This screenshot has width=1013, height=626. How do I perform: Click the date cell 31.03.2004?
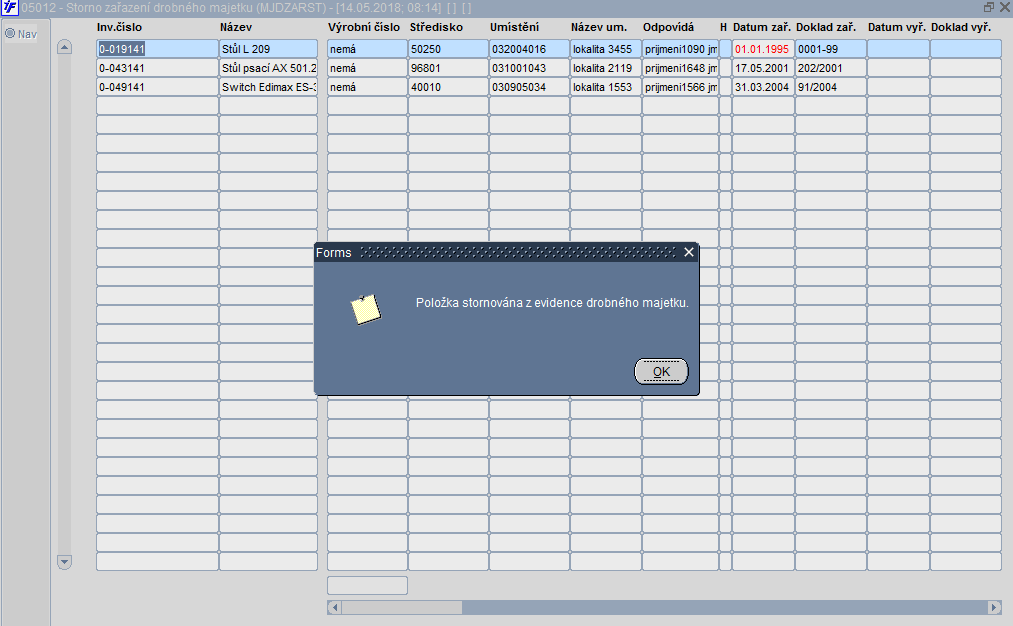(763, 87)
